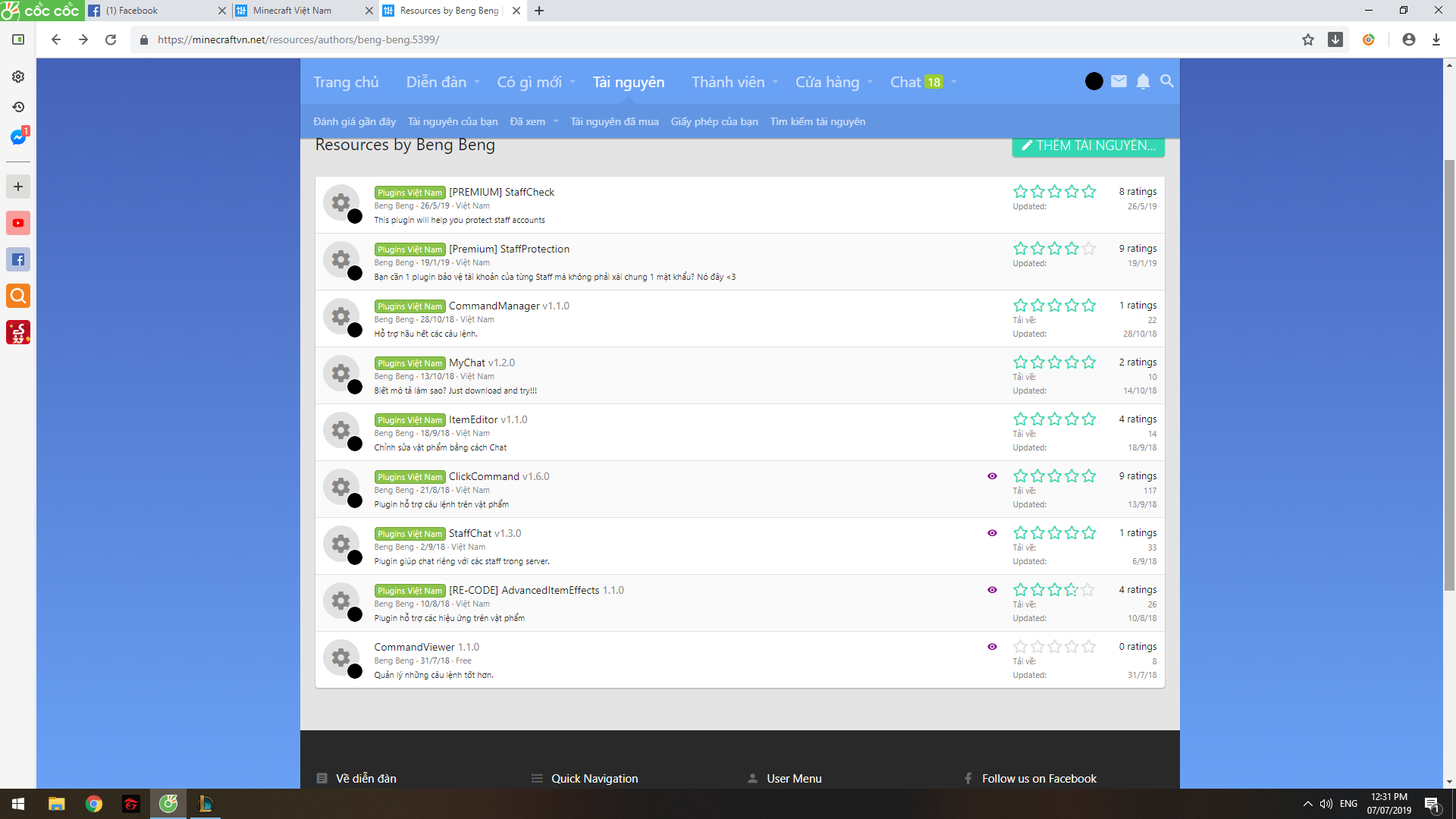
Task: Open the [PREMIUM] StaffCheck resource link
Action: [x=501, y=192]
